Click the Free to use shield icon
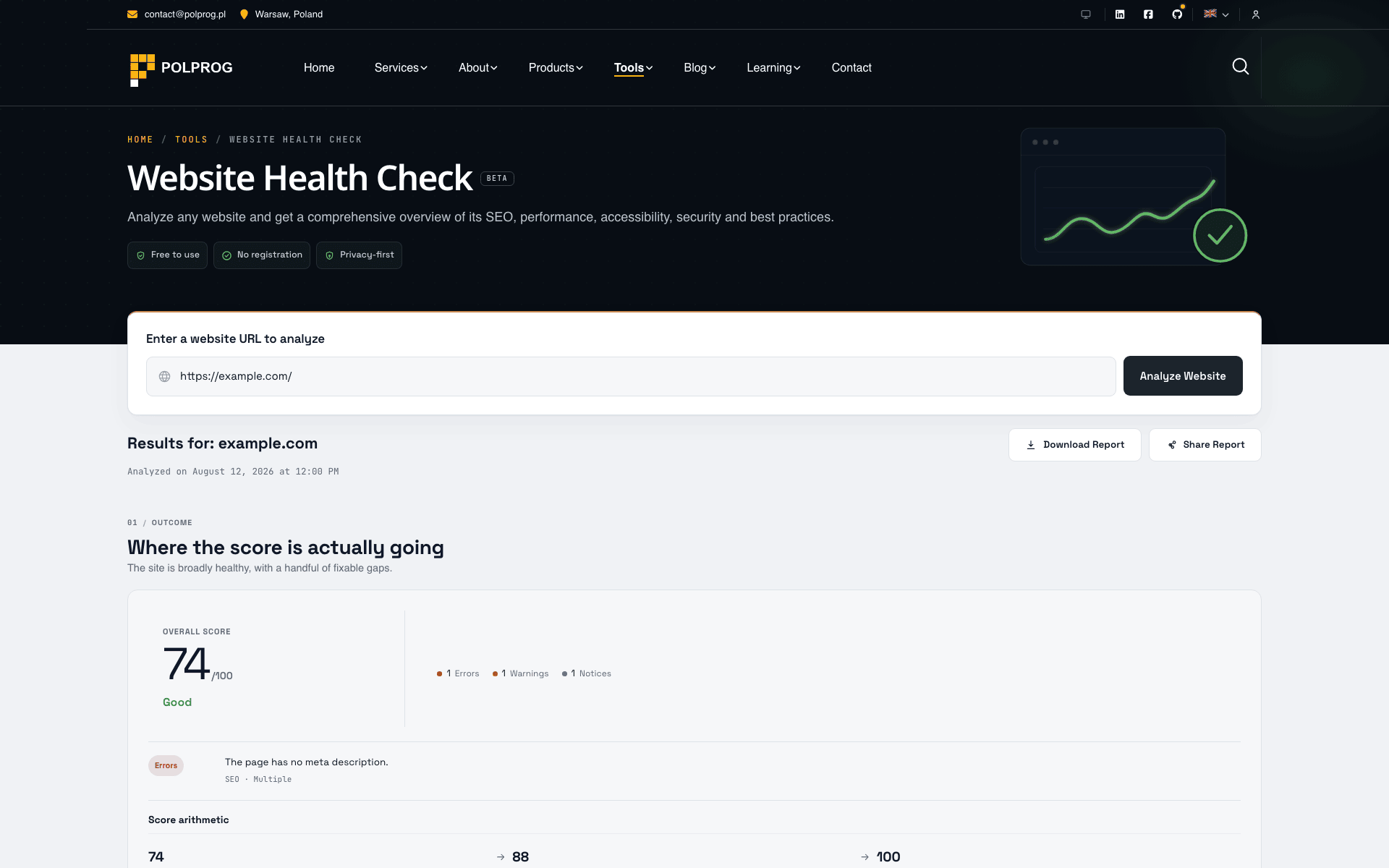1389x868 pixels. (141, 255)
